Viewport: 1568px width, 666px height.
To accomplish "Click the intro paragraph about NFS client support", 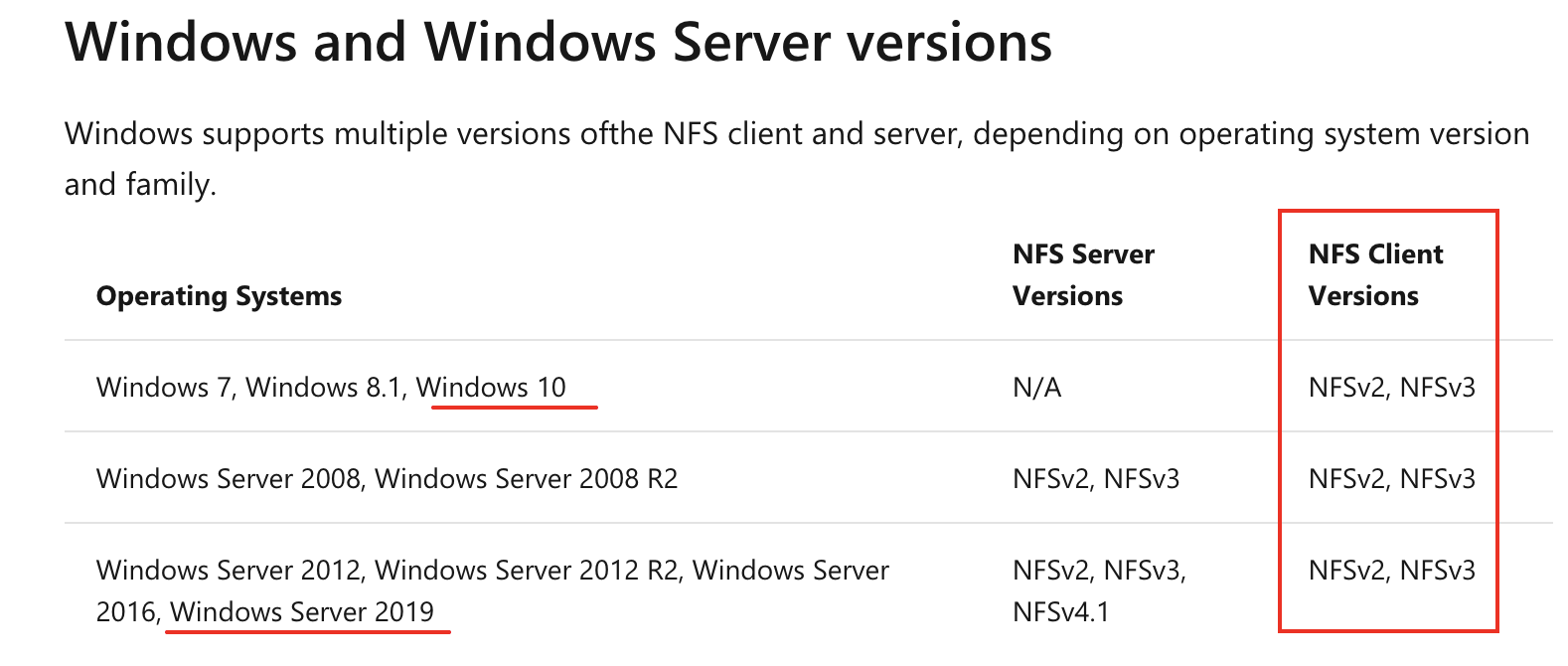I will click(797, 158).
